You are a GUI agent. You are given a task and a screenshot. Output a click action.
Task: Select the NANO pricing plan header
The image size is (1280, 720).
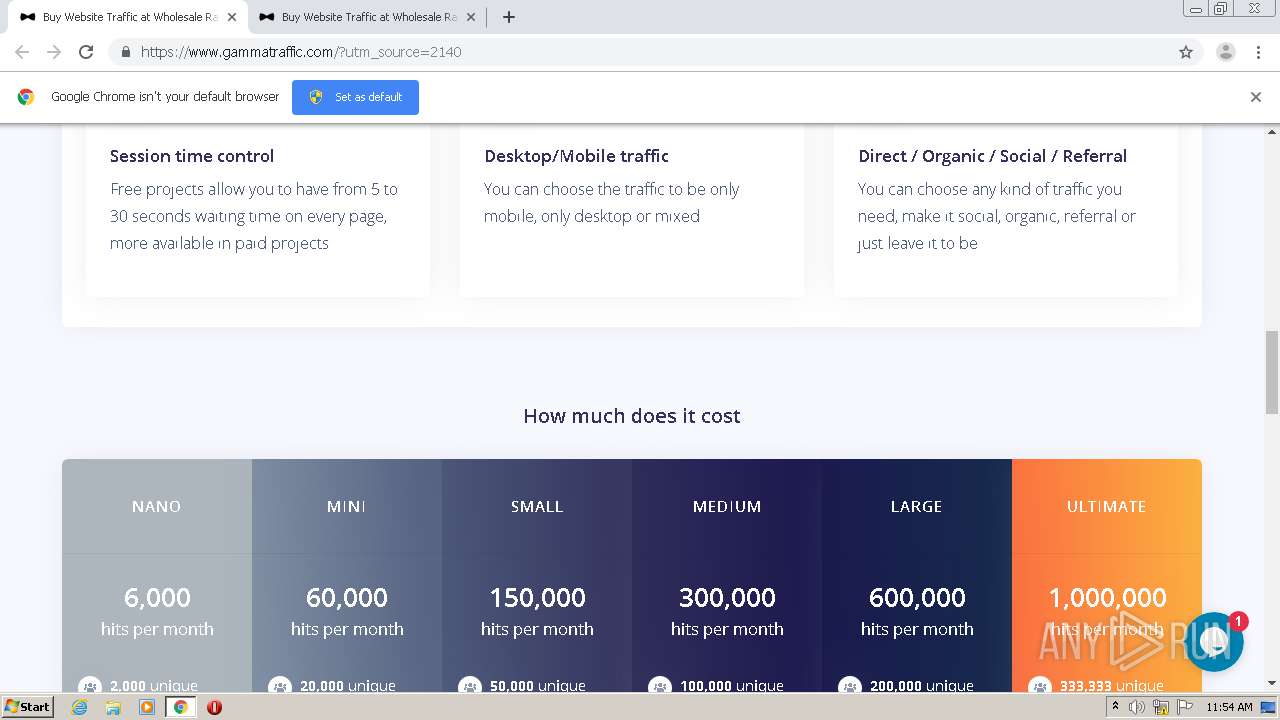(x=157, y=507)
